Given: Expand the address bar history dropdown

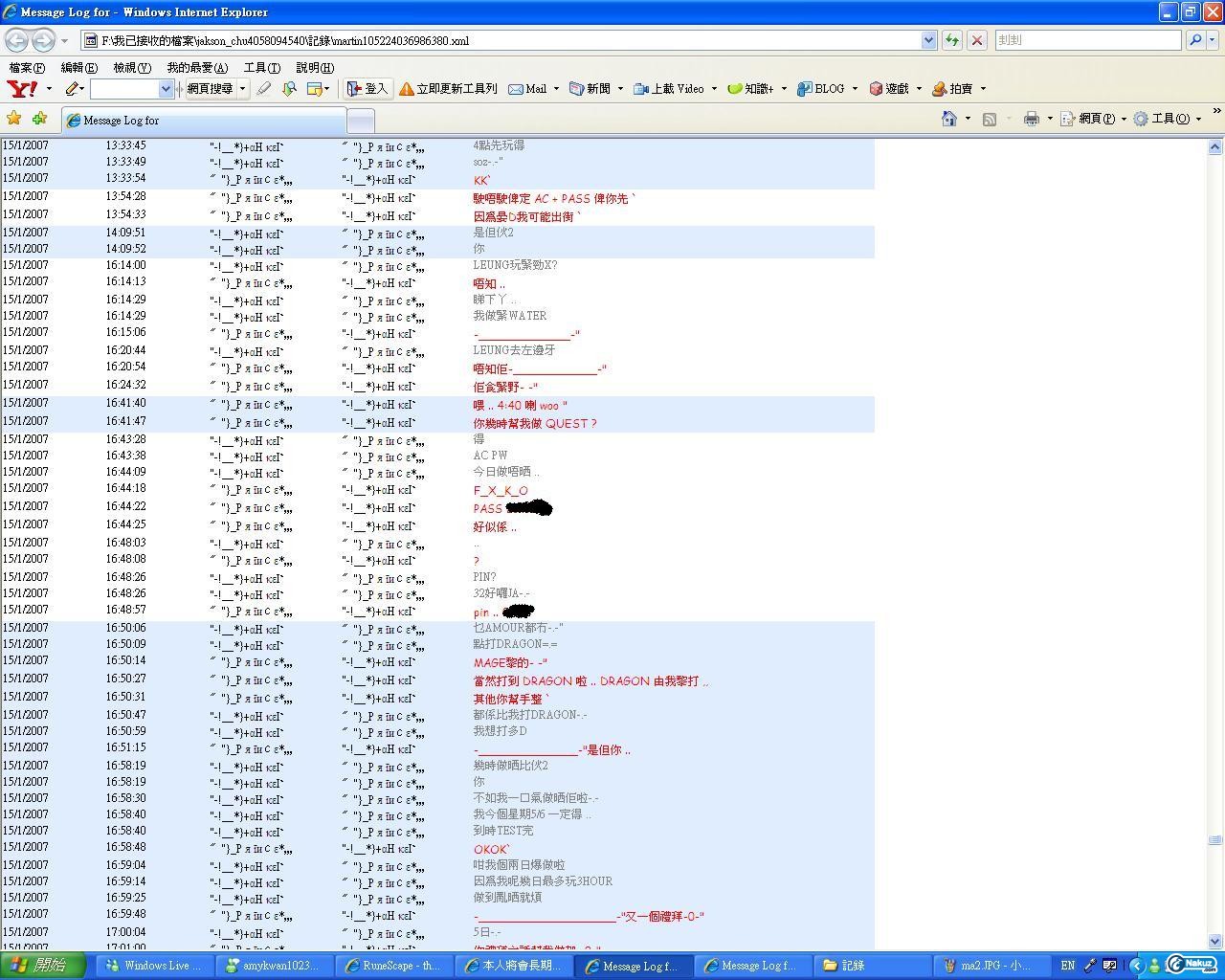Looking at the screenshot, I should [928, 40].
